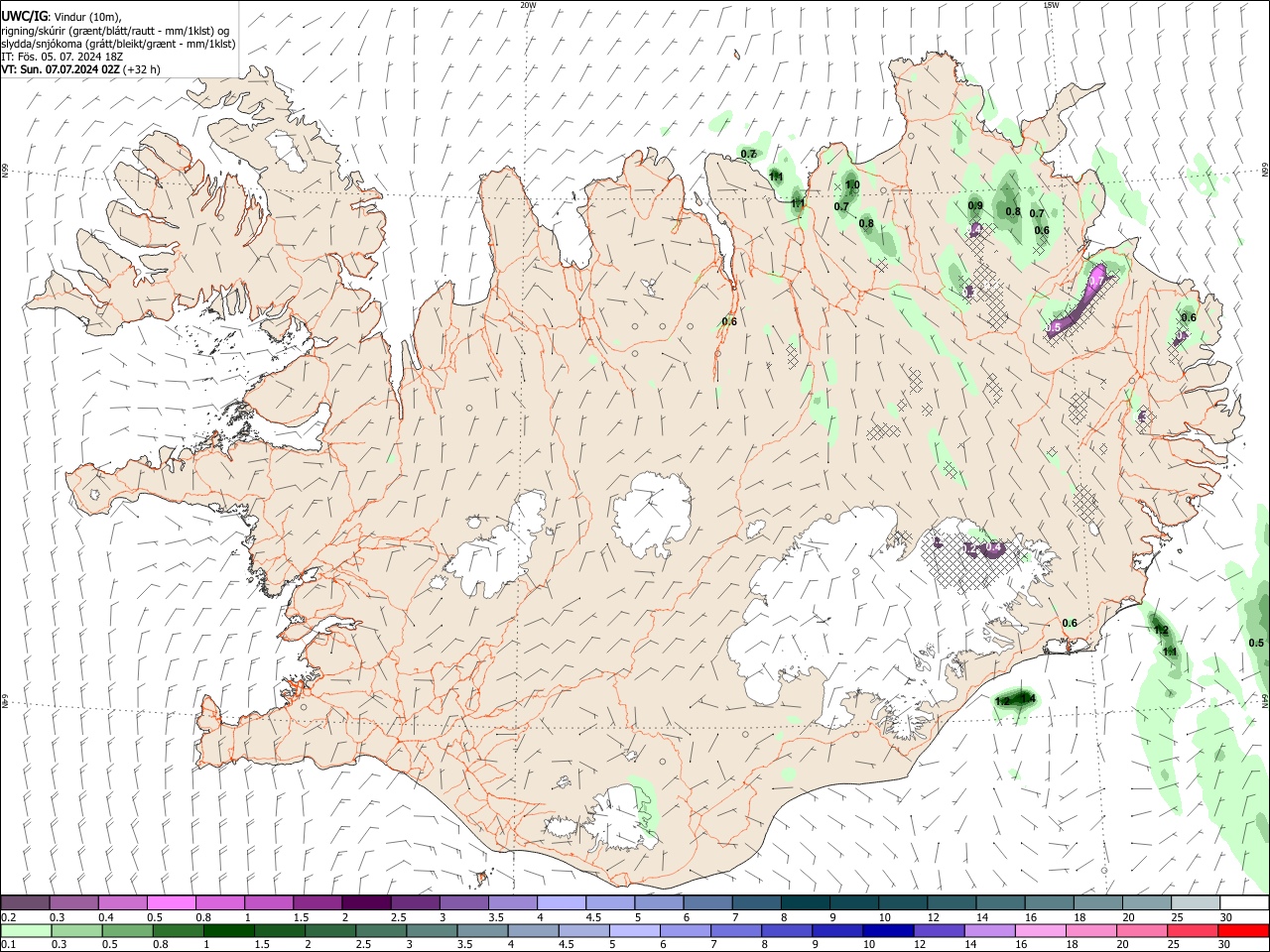Click the crimson 25 rain legend swatch
The image size is (1270, 952).
pos(1192,930)
